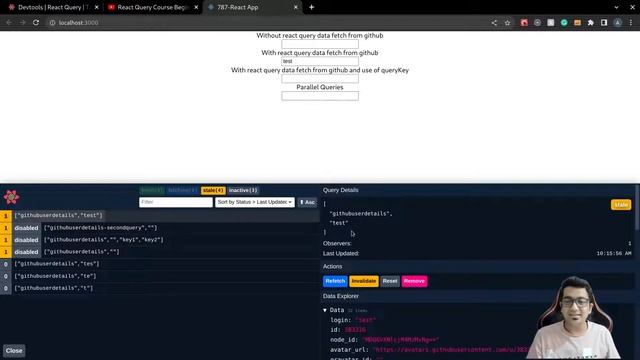Image resolution: width=640 pixels, height=360 pixels.
Task: Click the Remove action button
Action: tap(414, 281)
